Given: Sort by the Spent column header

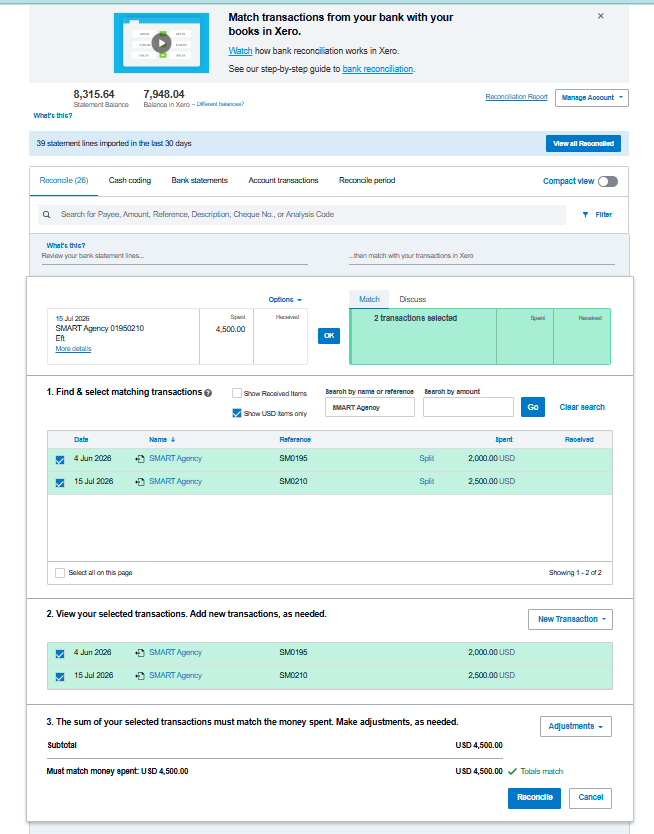Looking at the screenshot, I should coord(504,440).
